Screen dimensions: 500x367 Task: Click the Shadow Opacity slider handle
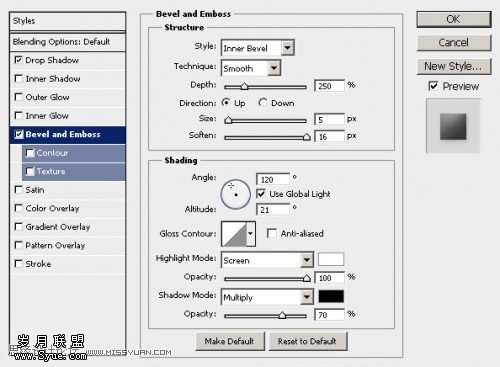(x=282, y=315)
